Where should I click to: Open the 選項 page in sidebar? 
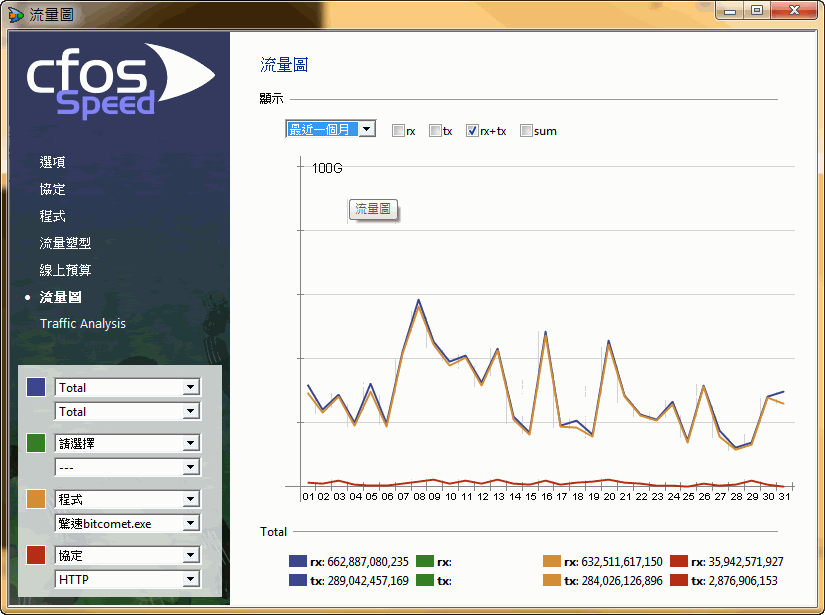53,162
